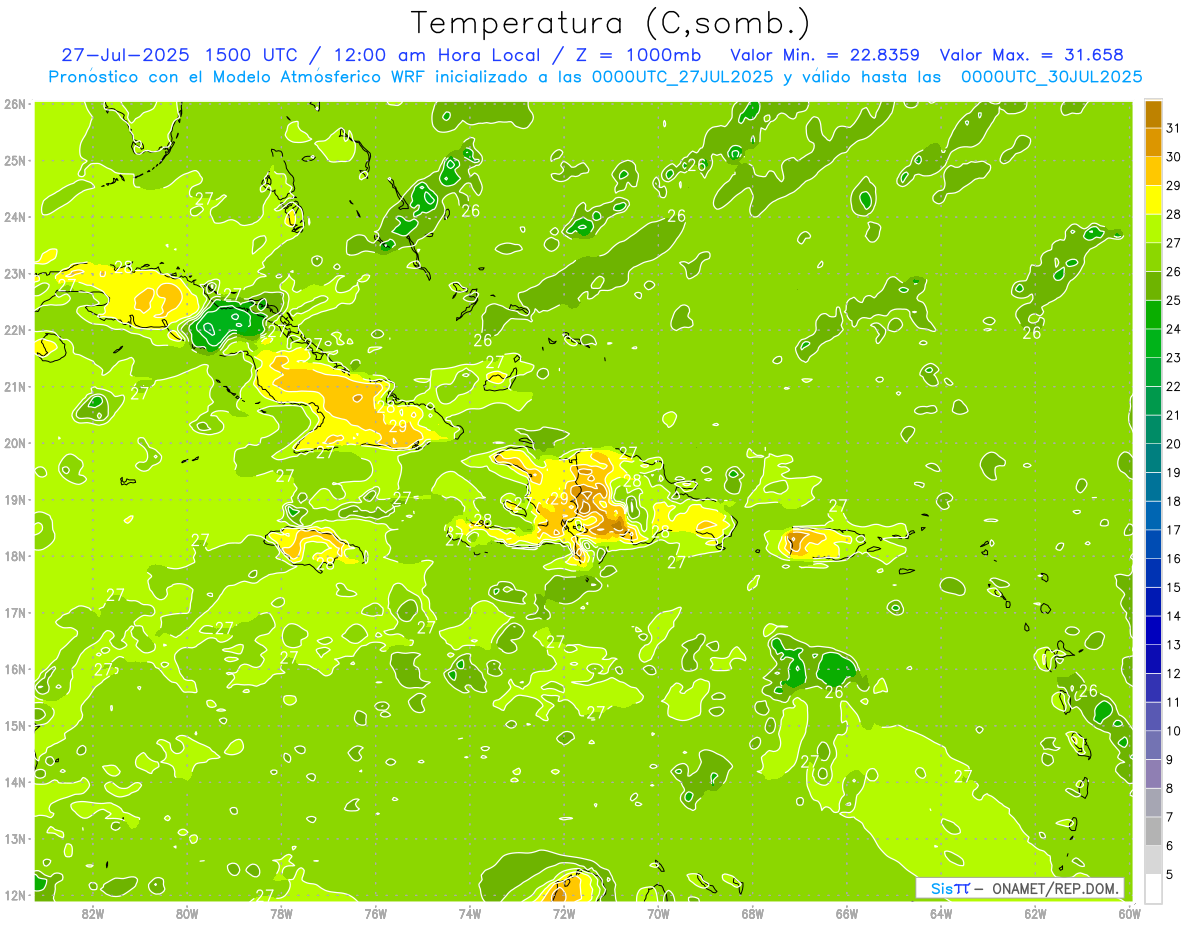Click the latitude axis label 22N
This screenshot has height=927, width=1200.
pos(14,330)
